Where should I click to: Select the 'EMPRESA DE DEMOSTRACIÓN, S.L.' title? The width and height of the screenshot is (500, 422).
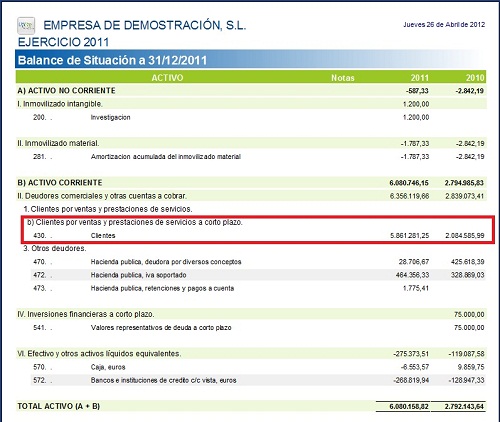(145, 25)
